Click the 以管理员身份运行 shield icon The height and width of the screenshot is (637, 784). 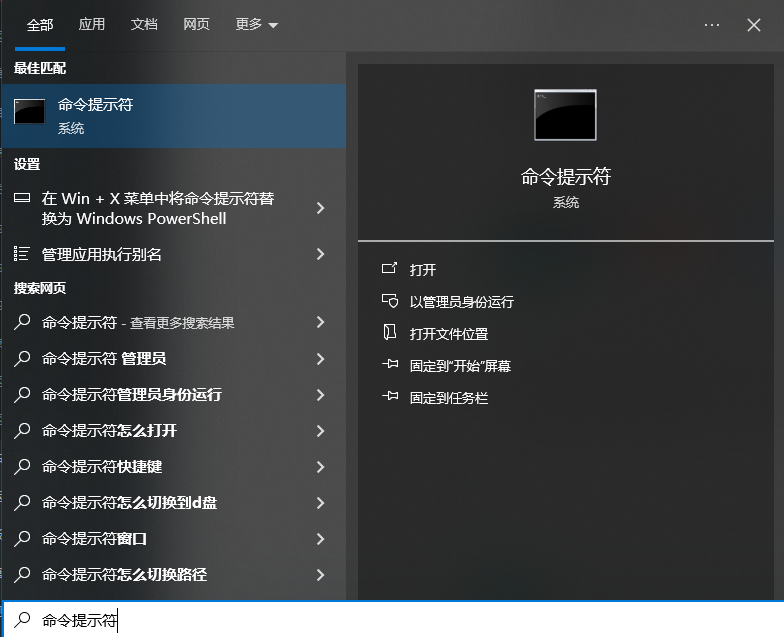(x=390, y=302)
